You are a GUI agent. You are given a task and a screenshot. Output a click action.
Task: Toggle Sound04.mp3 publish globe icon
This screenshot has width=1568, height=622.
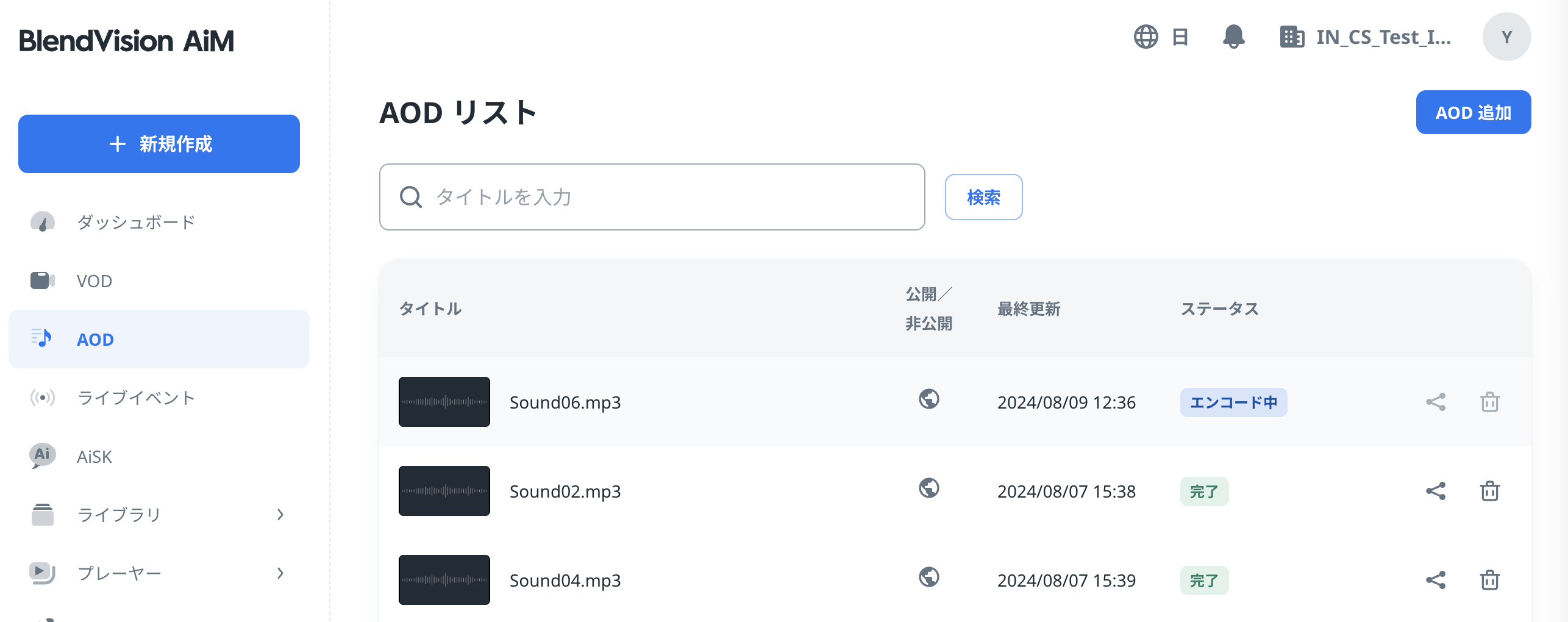[928, 579]
